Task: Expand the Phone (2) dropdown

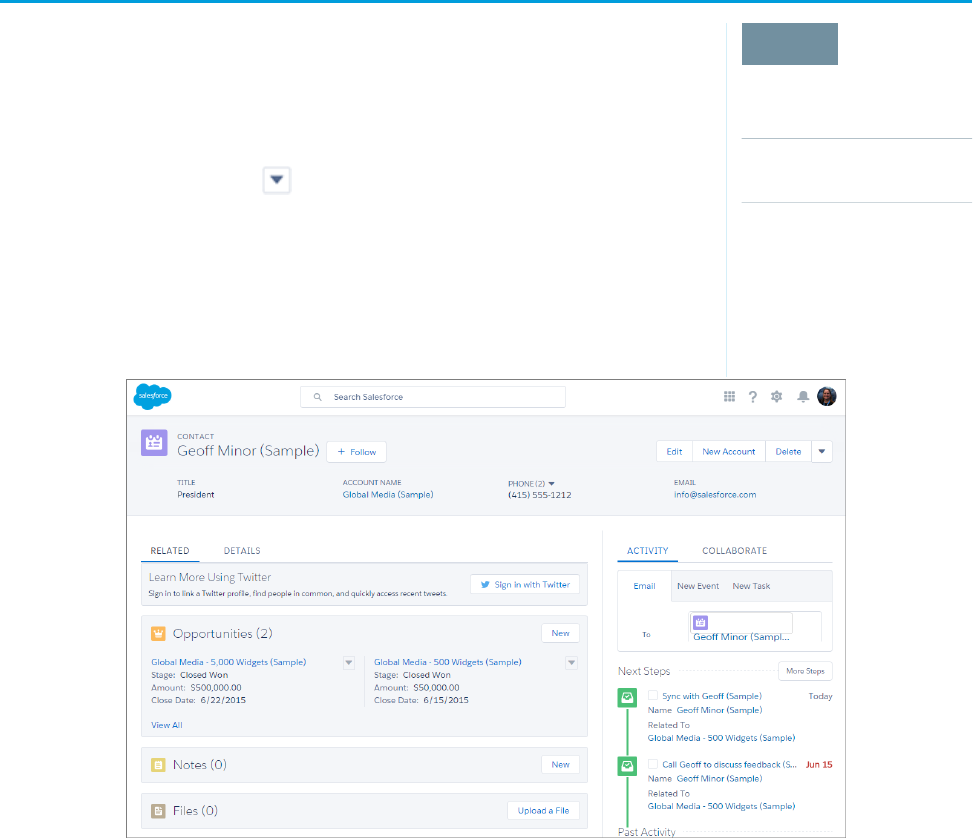Action: (552, 484)
